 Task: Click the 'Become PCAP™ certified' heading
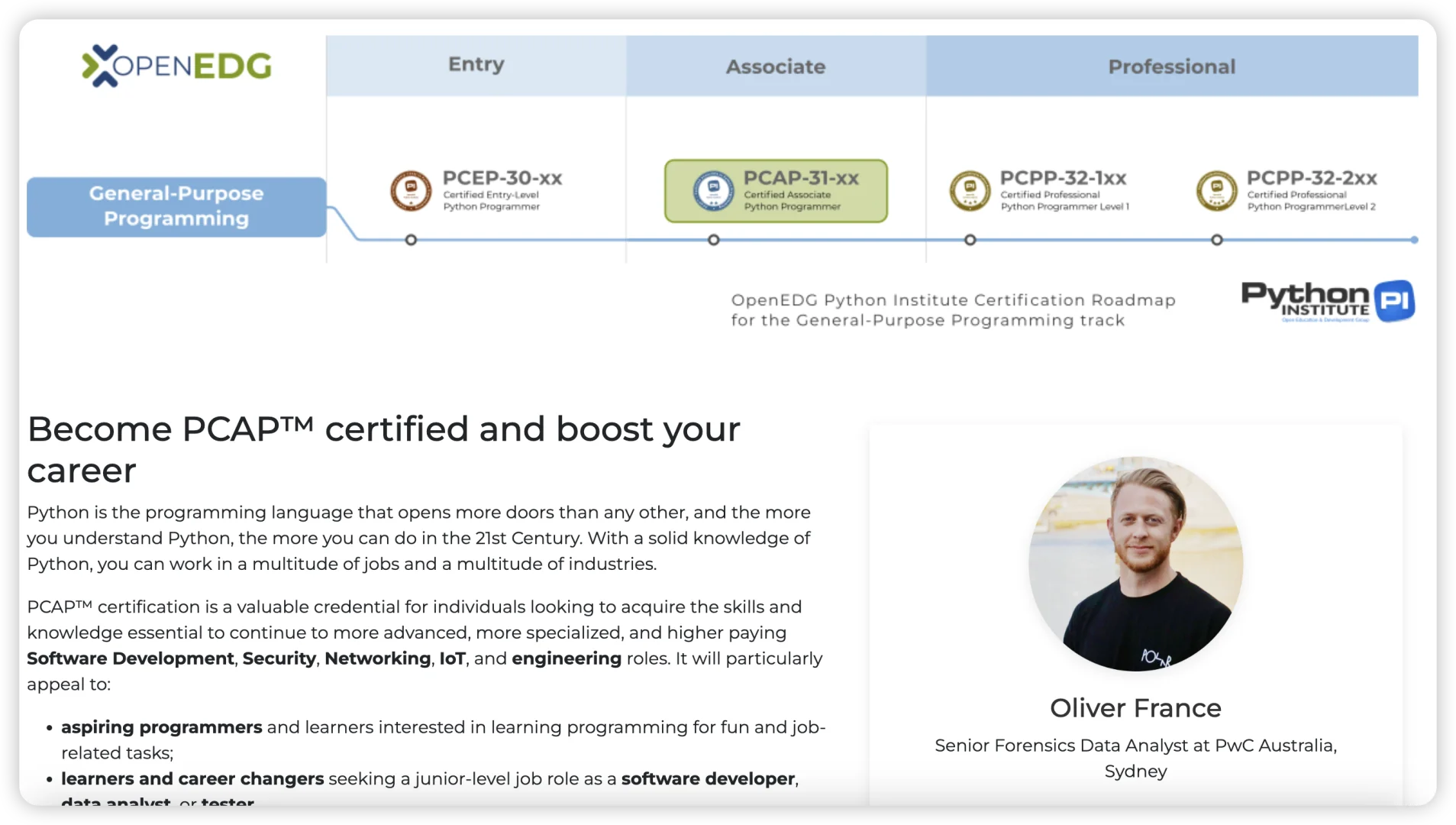point(384,449)
